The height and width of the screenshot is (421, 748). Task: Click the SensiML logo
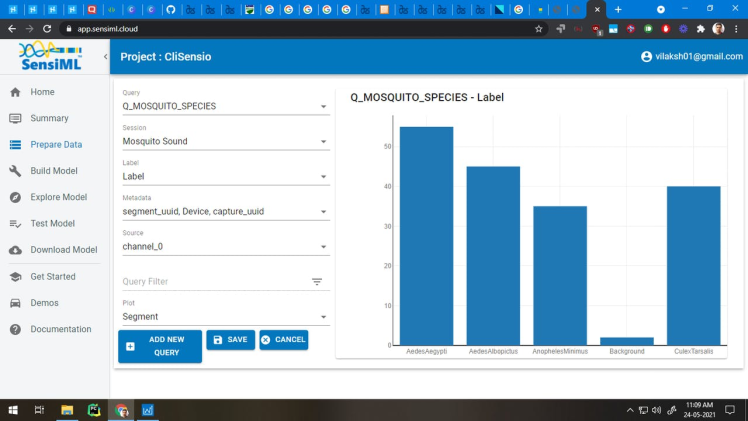click(x=50, y=56)
